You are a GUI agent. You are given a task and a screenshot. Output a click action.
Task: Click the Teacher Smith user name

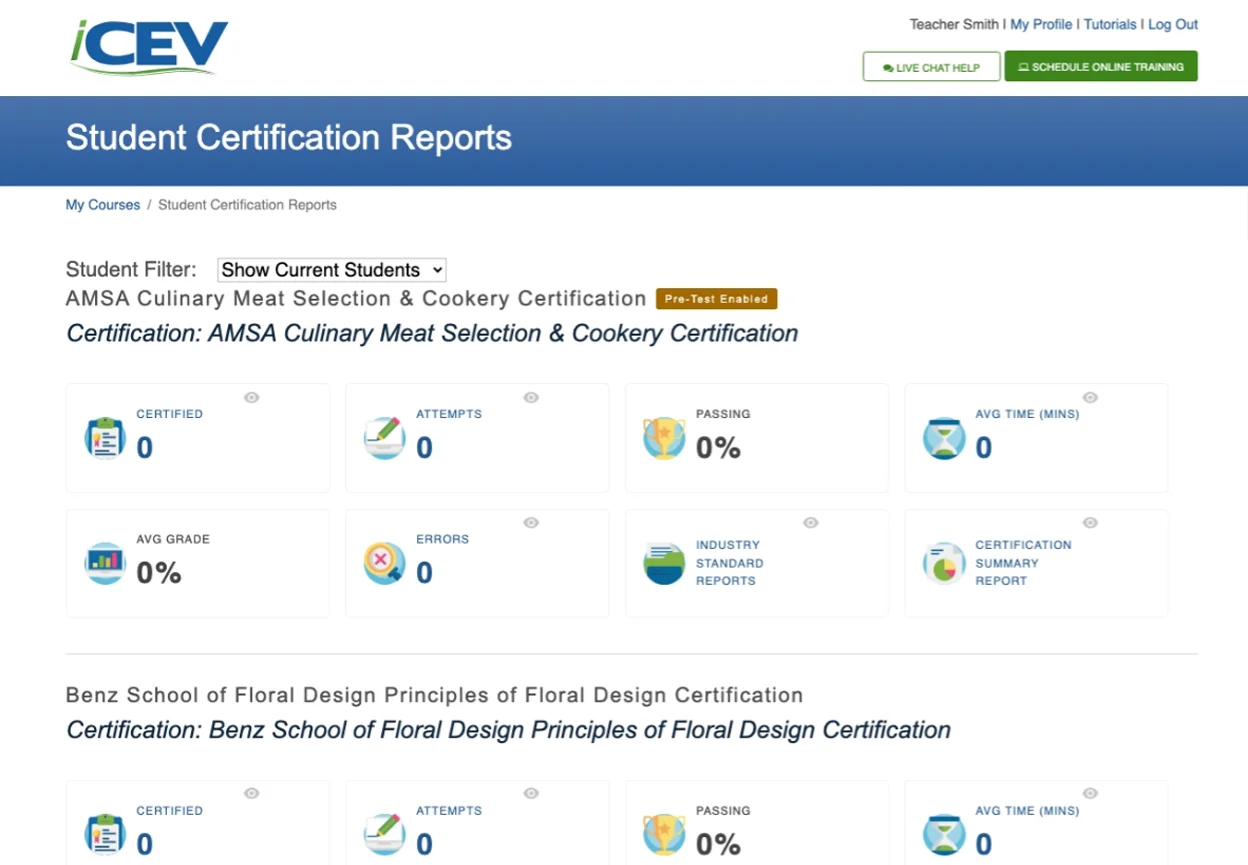point(954,24)
